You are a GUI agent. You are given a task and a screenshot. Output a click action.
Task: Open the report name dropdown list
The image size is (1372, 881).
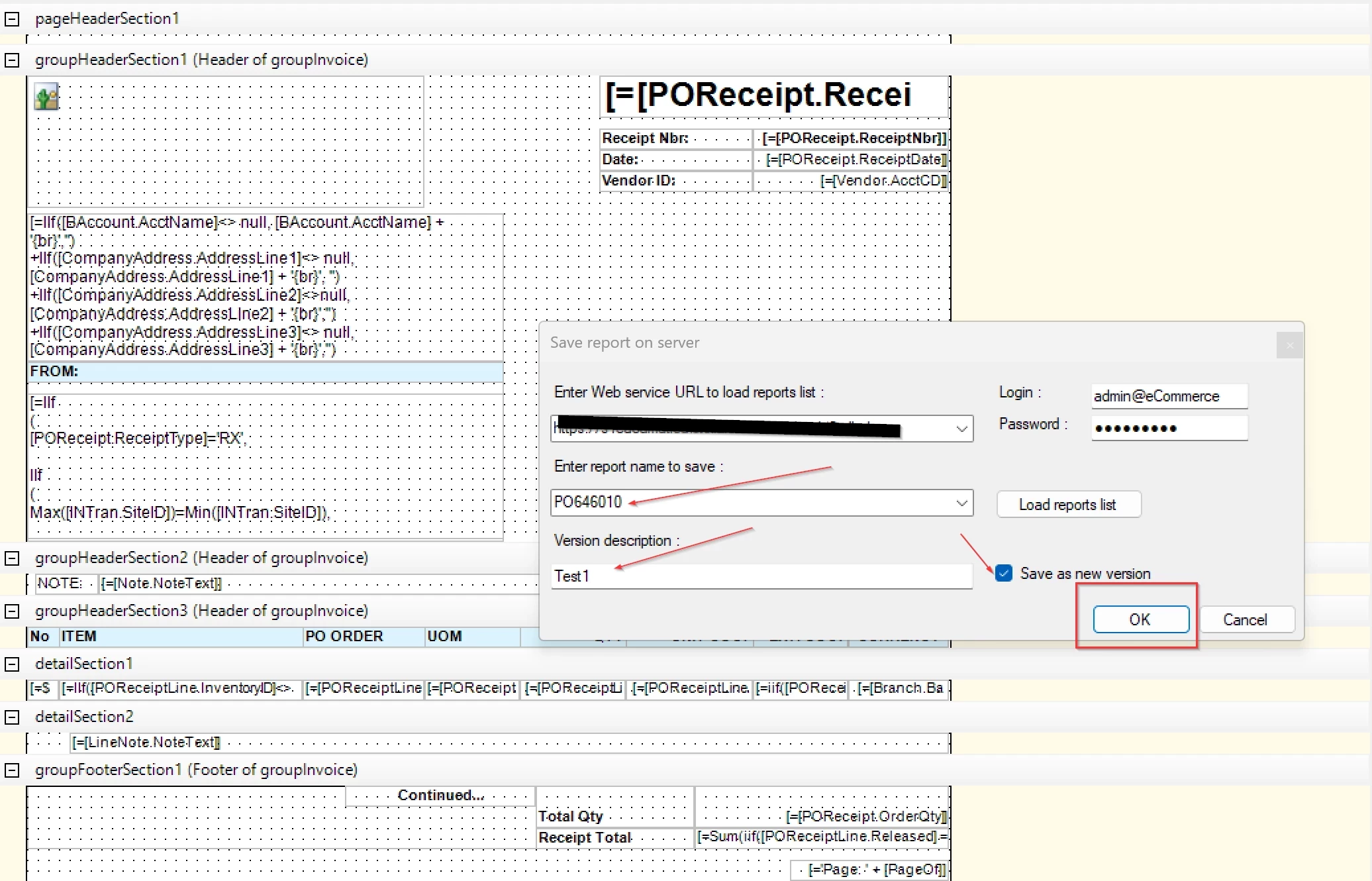pyautogui.click(x=961, y=503)
